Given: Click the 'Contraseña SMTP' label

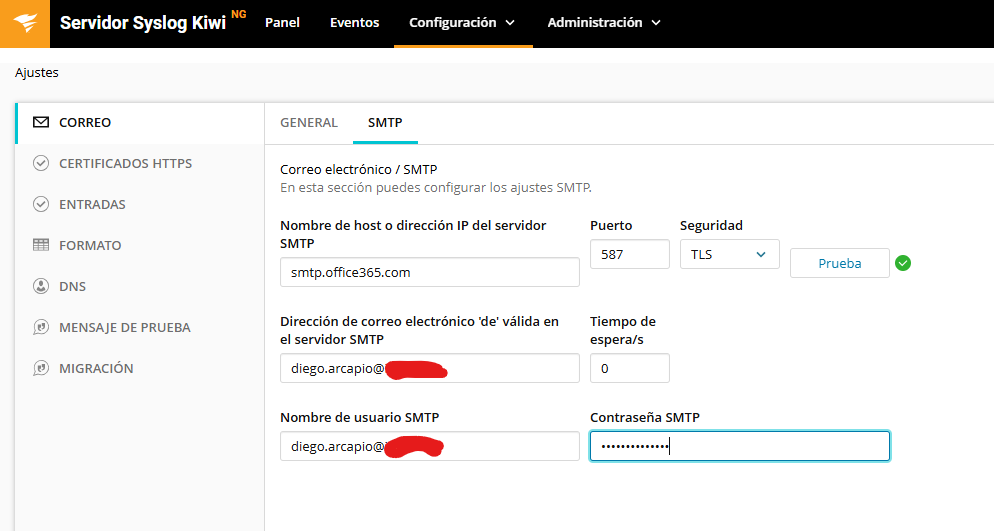Looking at the screenshot, I should click(645, 418).
